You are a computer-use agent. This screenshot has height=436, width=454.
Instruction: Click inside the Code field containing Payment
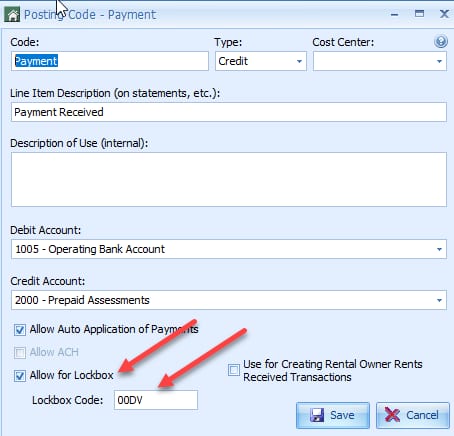click(x=110, y=61)
